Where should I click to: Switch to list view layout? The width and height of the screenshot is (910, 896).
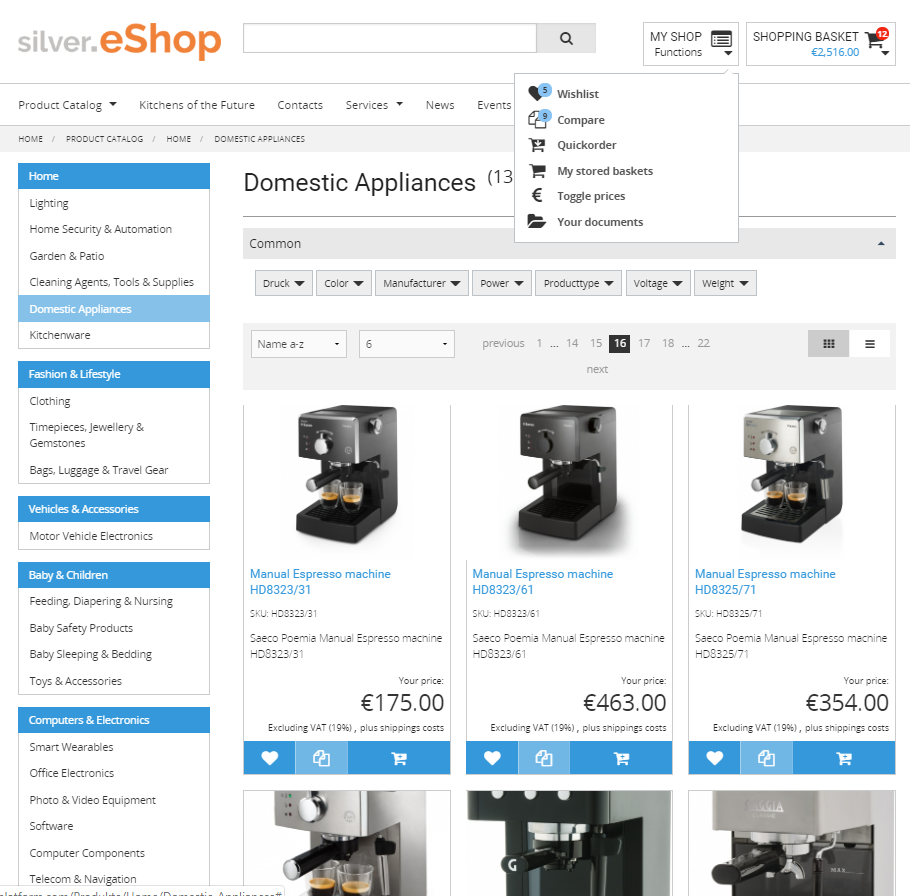tap(869, 344)
